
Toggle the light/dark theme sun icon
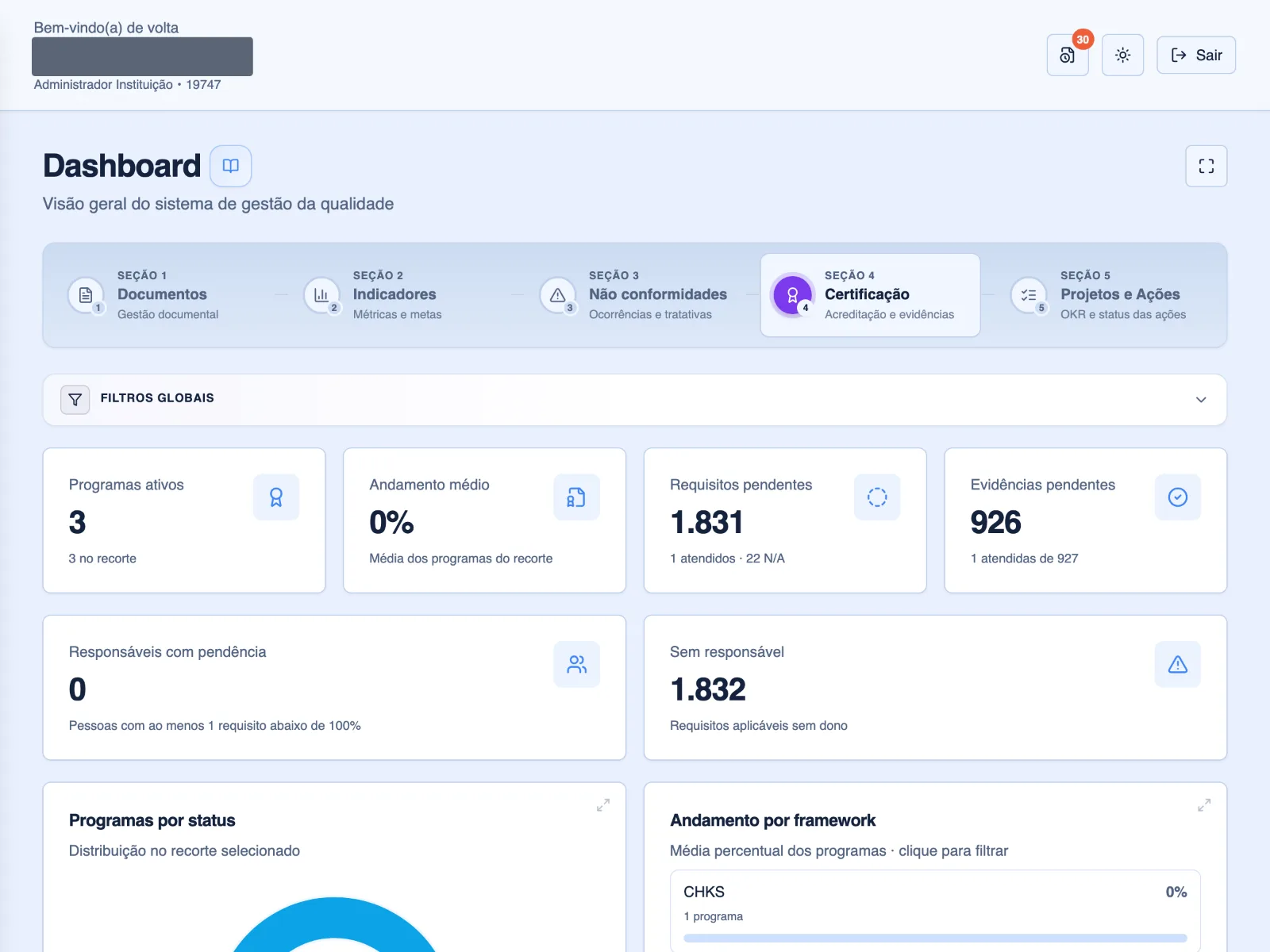coord(1122,55)
